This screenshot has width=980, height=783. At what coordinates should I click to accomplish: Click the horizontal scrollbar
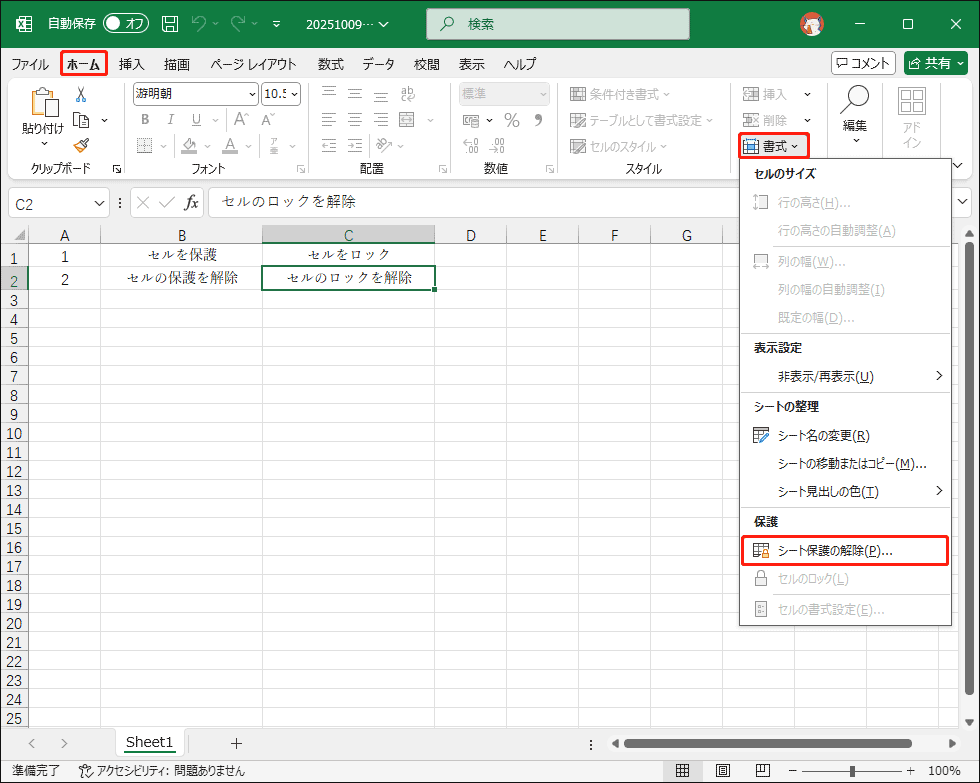[768, 744]
